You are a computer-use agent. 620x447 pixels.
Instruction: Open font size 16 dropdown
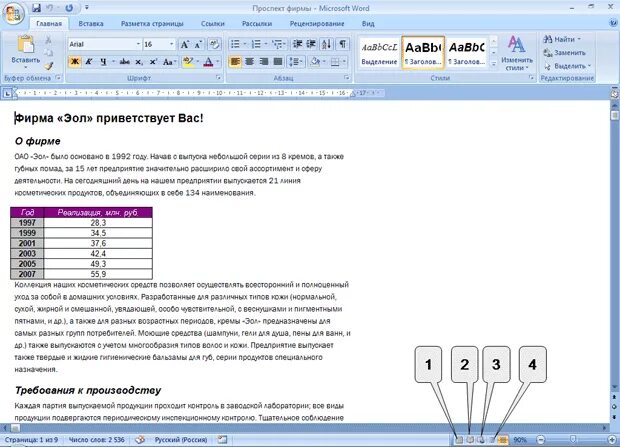172,44
